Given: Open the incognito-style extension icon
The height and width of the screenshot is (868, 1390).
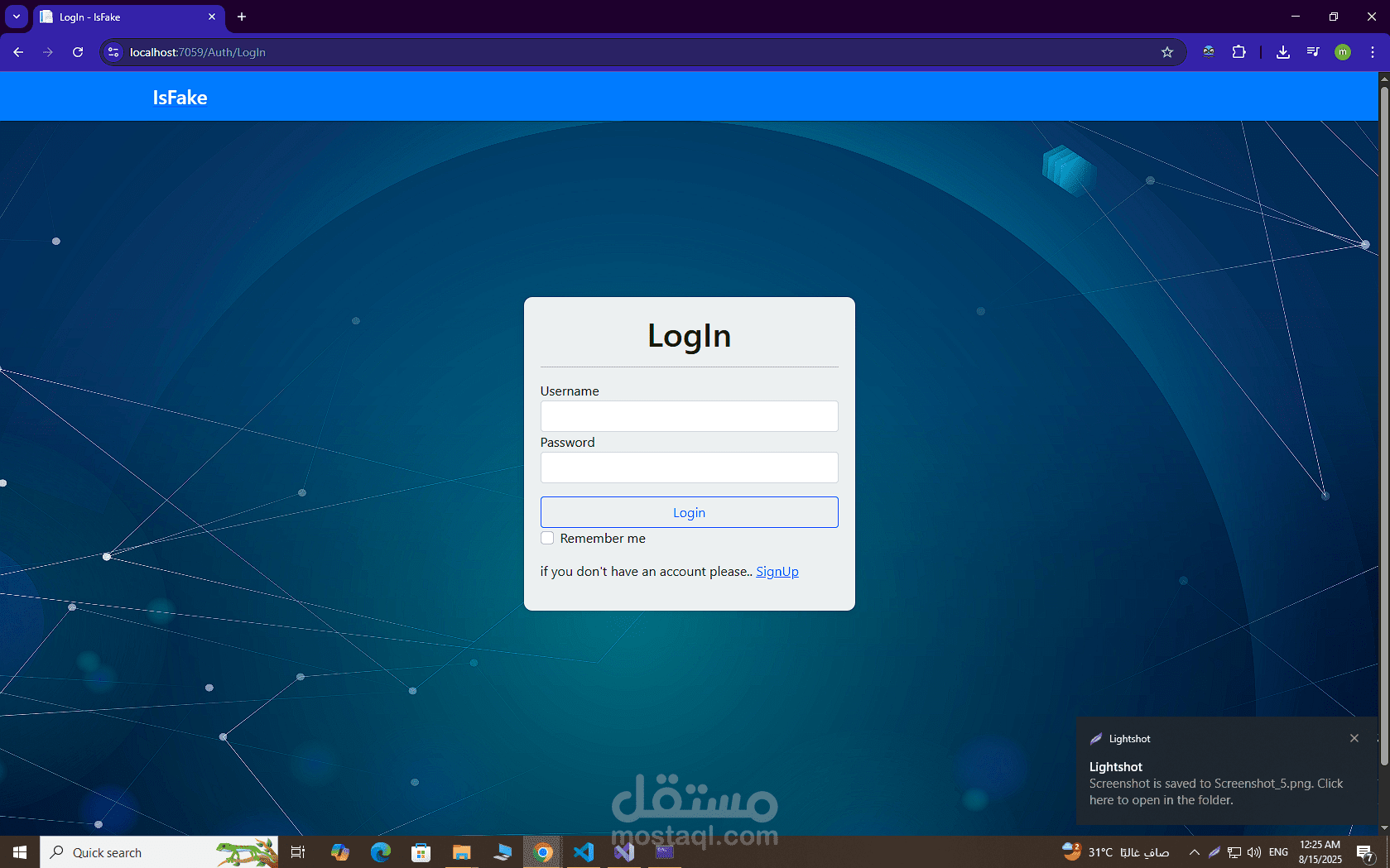Looking at the screenshot, I should pyautogui.click(x=1209, y=52).
